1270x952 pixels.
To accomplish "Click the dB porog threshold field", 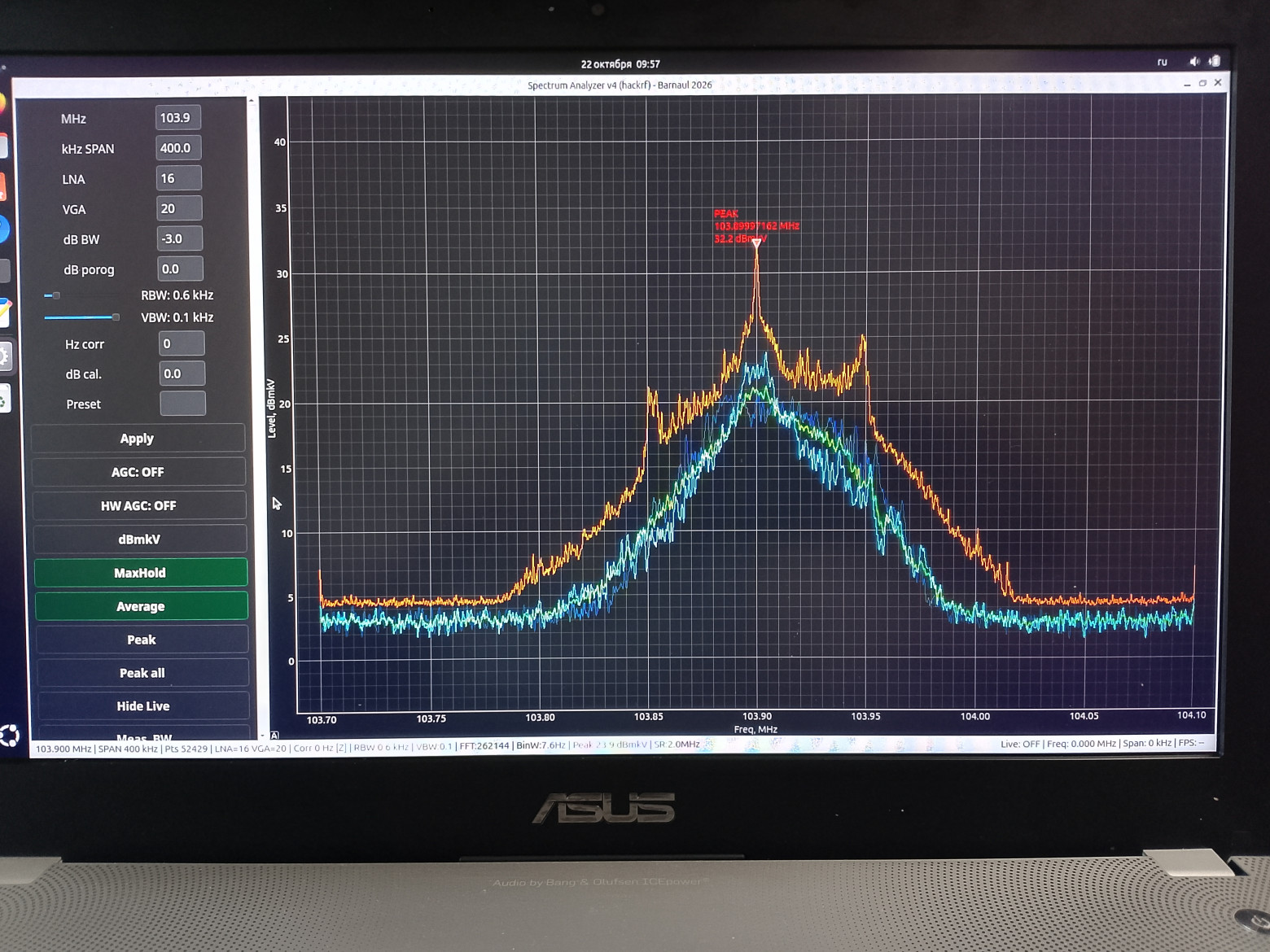I will [x=180, y=269].
